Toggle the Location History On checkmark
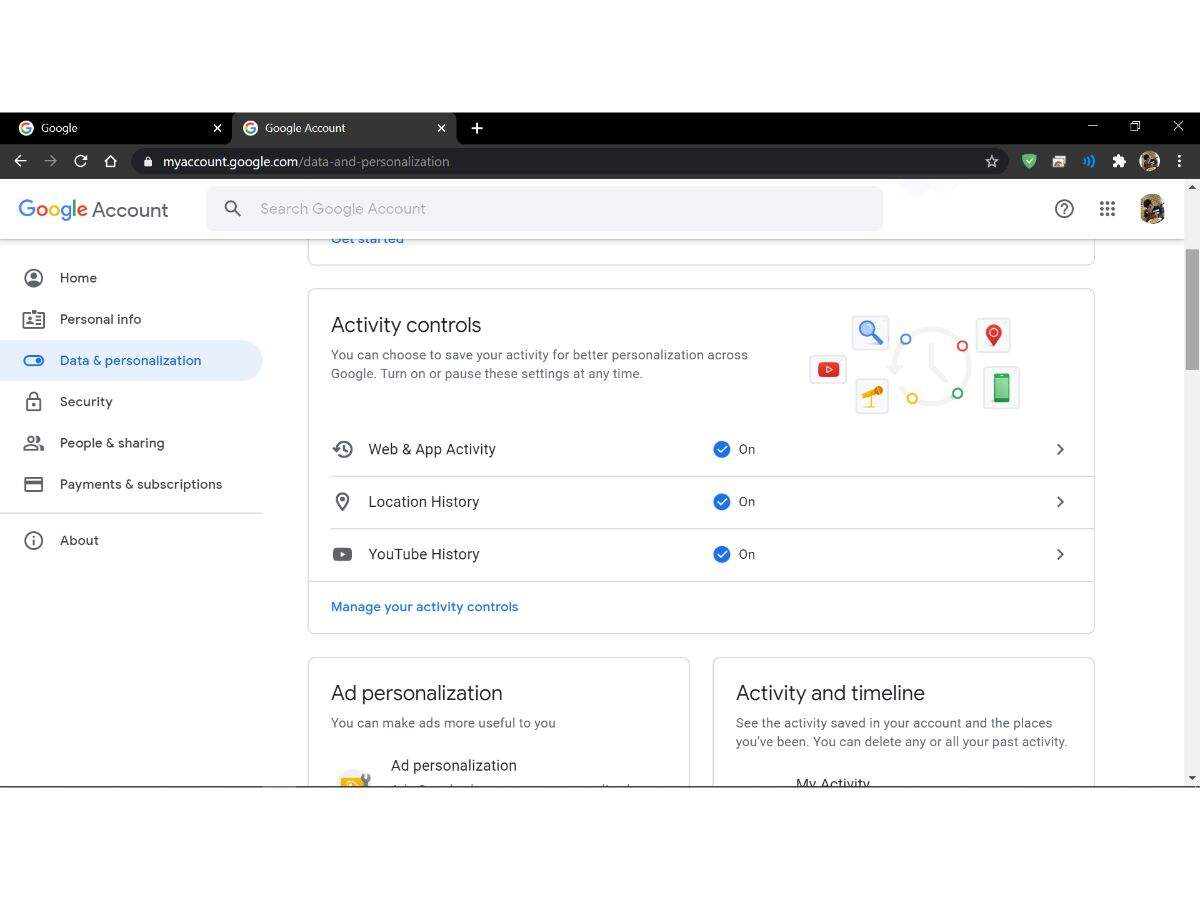Image resolution: width=1200 pixels, height=900 pixels. point(722,502)
